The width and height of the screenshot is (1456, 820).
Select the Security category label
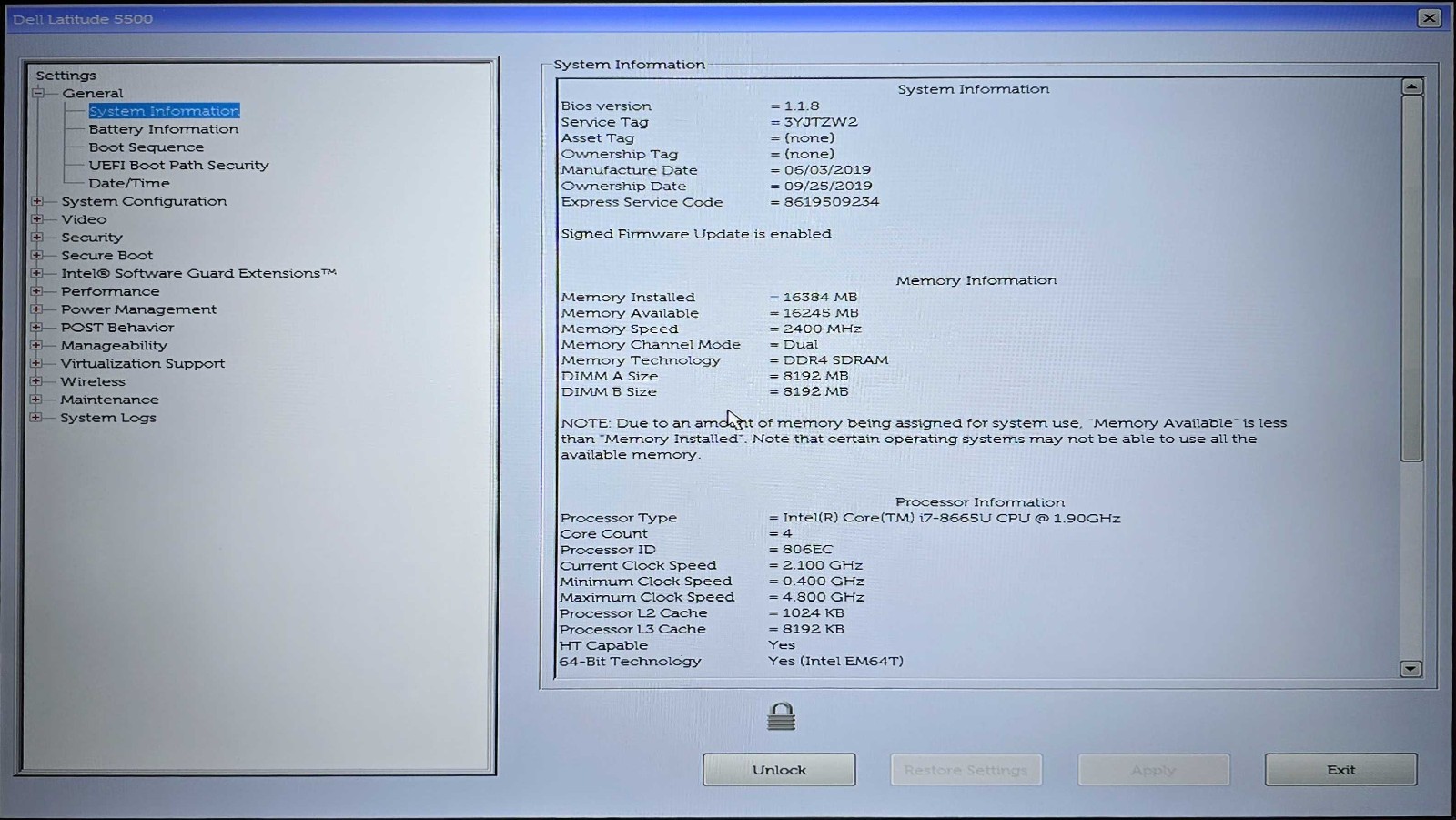[92, 237]
